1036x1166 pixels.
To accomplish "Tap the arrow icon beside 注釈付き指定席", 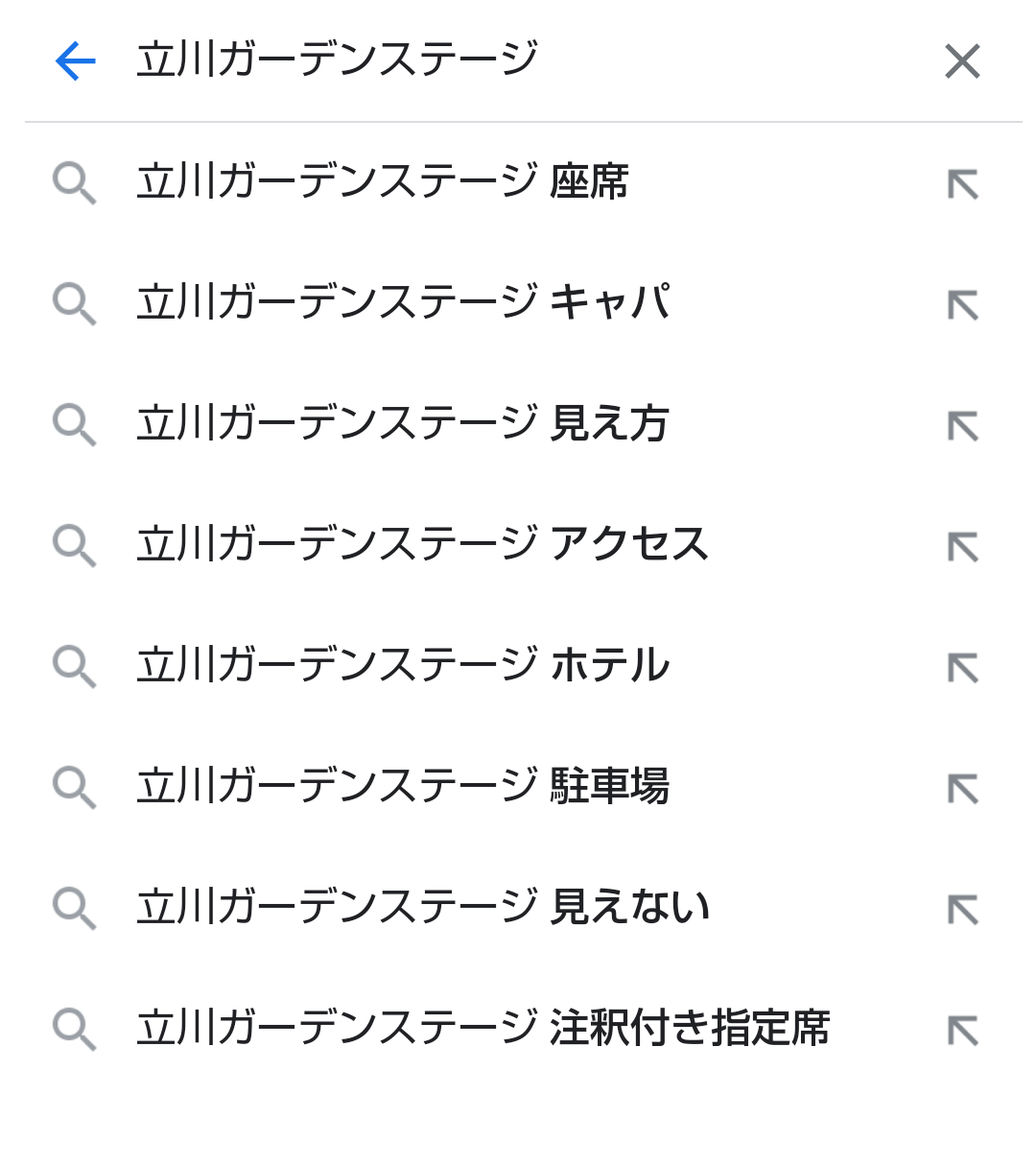I will click(x=963, y=1030).
